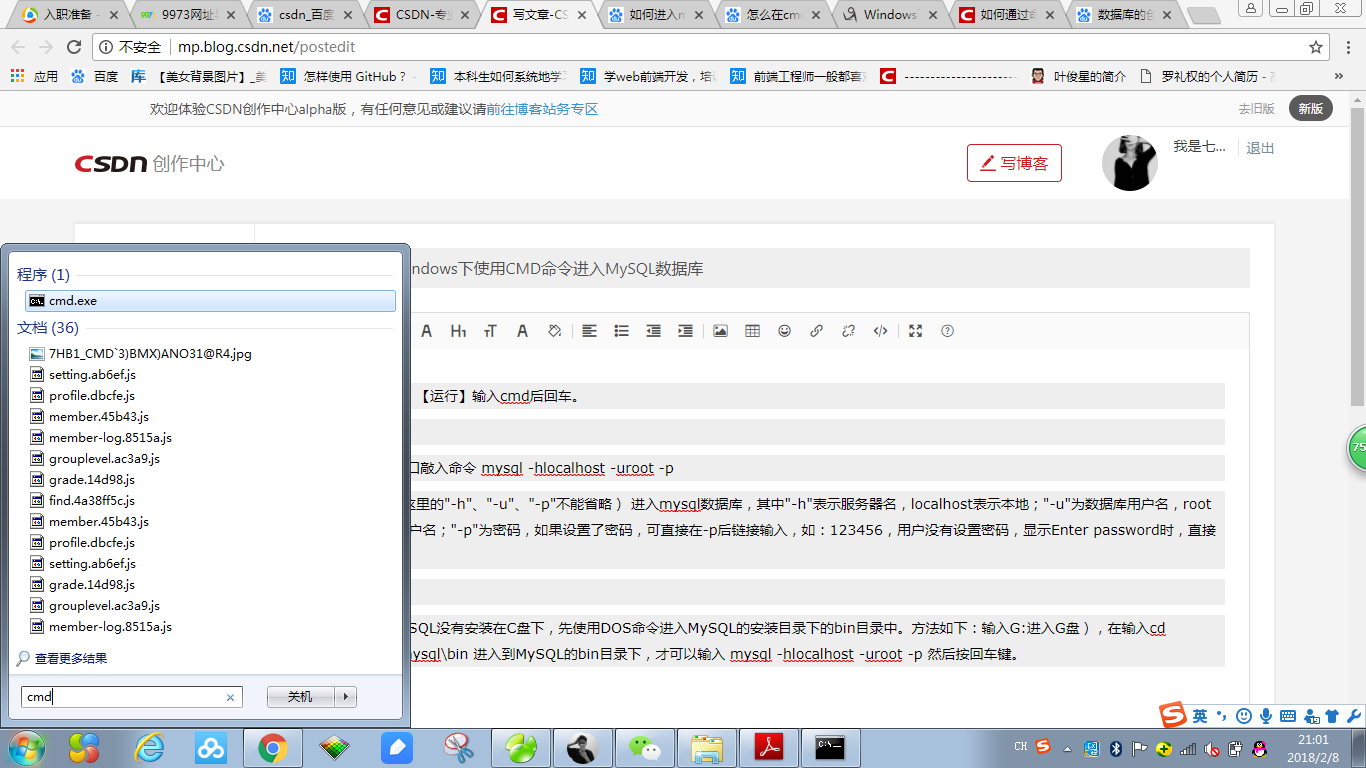Viewport: 1366px width, 768px height.
Task: Click the insert link icon
Action: tap(816, 331)
